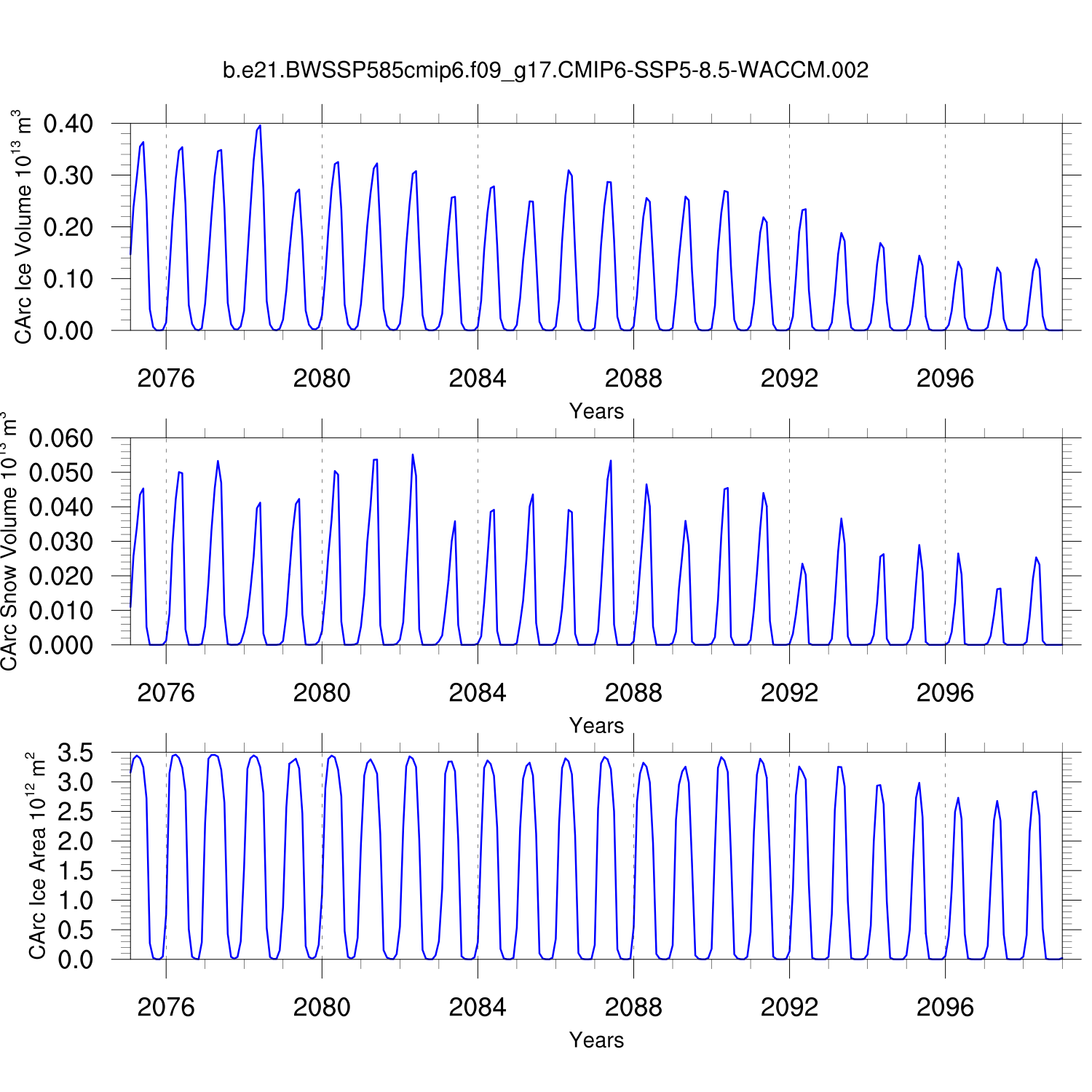1092x1092 pixels.
Task: Click the 0.20 tick label on Ice Volume axis
Action: tap(68, 227)
